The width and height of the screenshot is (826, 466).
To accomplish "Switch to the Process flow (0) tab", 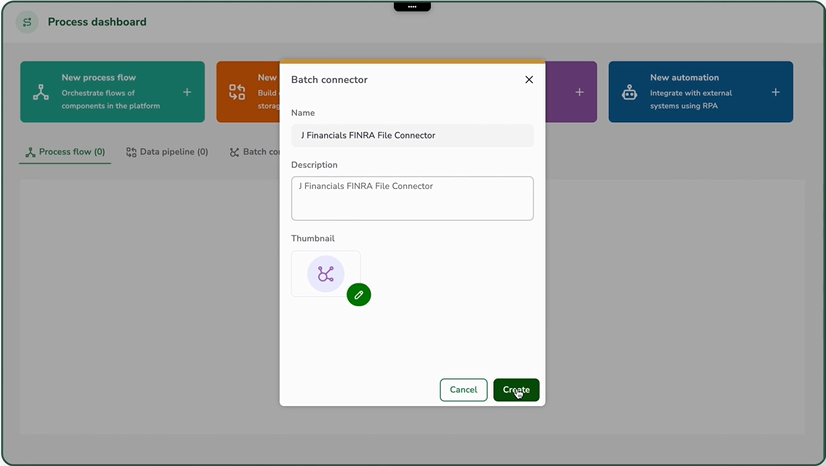I will coord(65,152).
